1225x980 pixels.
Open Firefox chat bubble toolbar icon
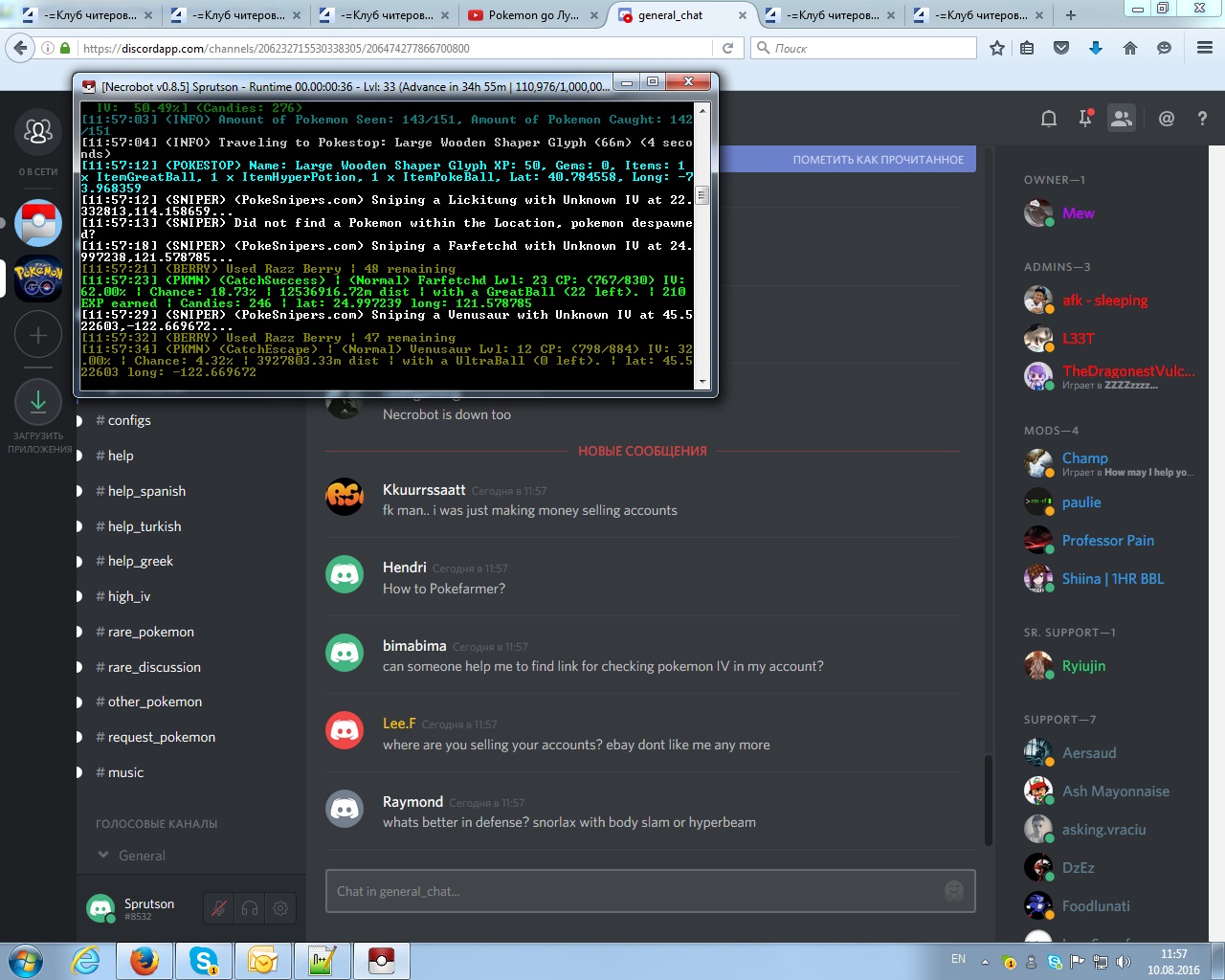[x=1164, y=48]
